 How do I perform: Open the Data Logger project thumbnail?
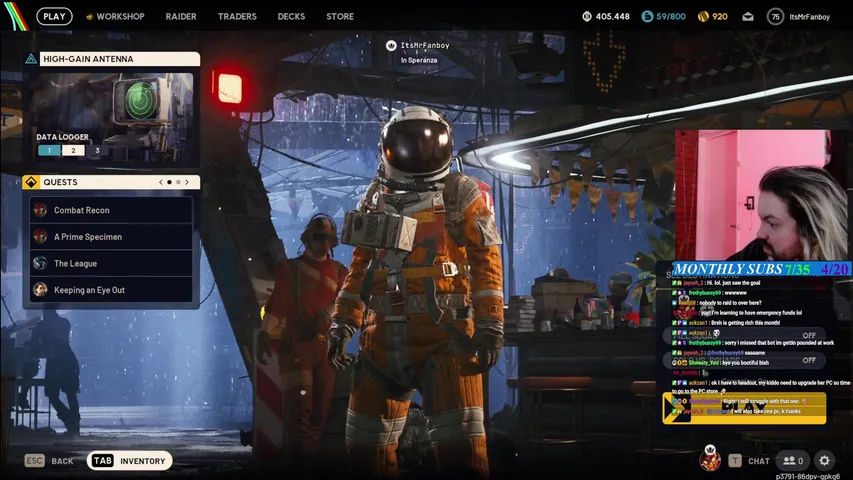tap(112, 117)
